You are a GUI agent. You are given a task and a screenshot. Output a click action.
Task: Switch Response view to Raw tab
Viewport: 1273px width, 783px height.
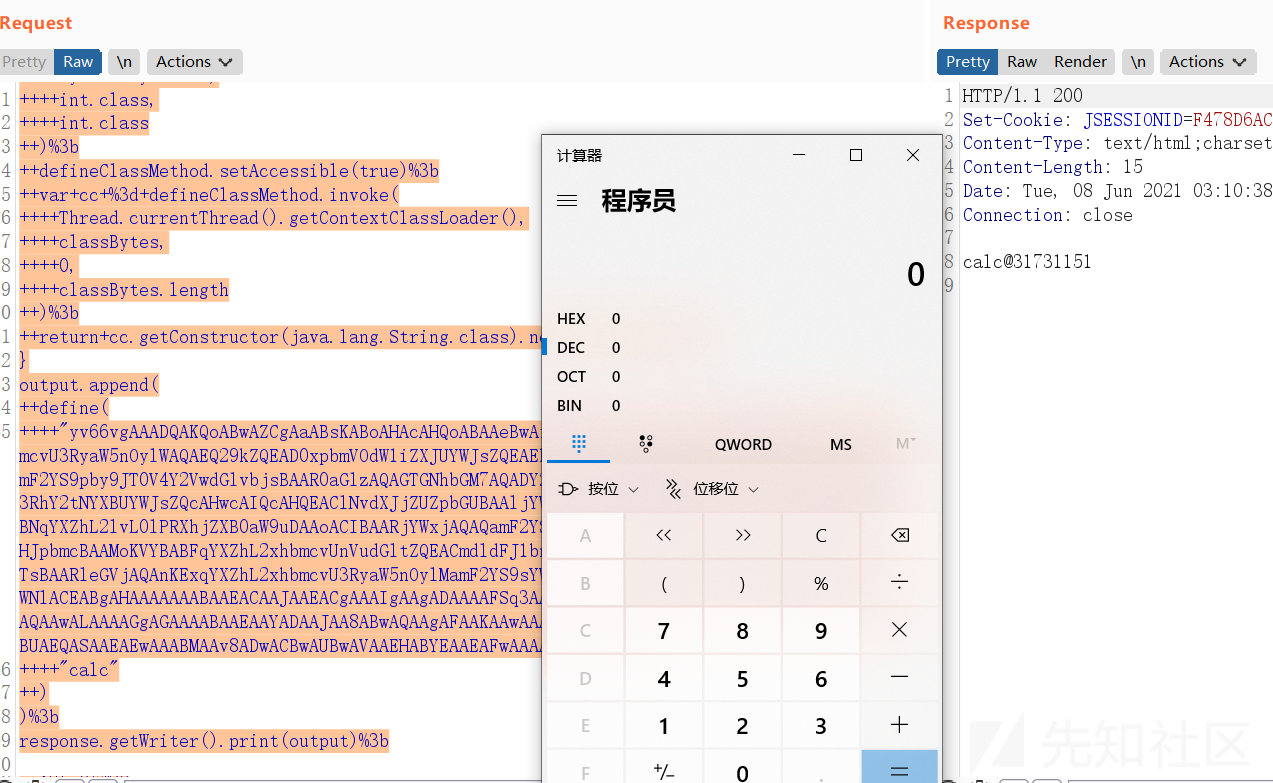(x=1022, y=62)
